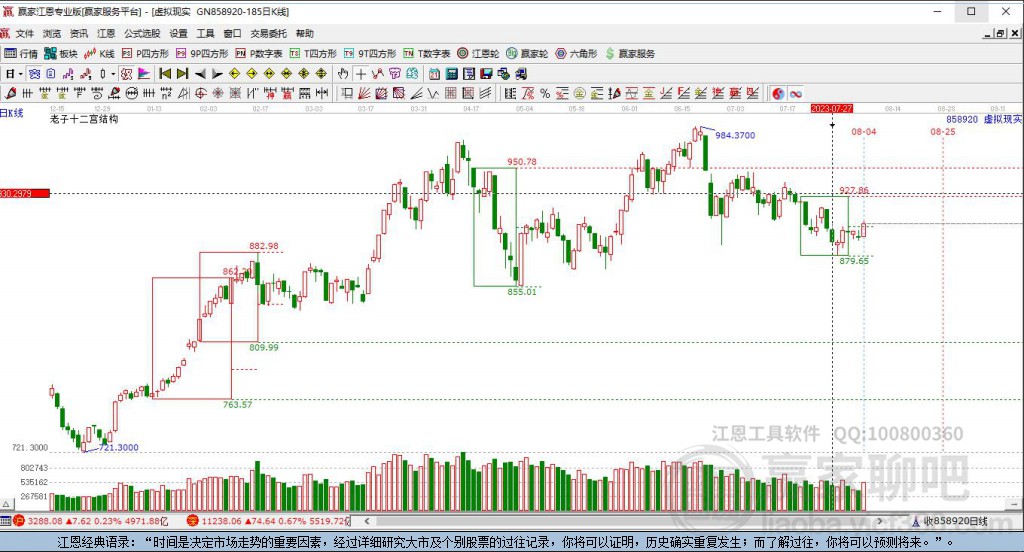The image size is (1024, 552).
Task: Open the 板块 sectors view
Action: point(61,54)
